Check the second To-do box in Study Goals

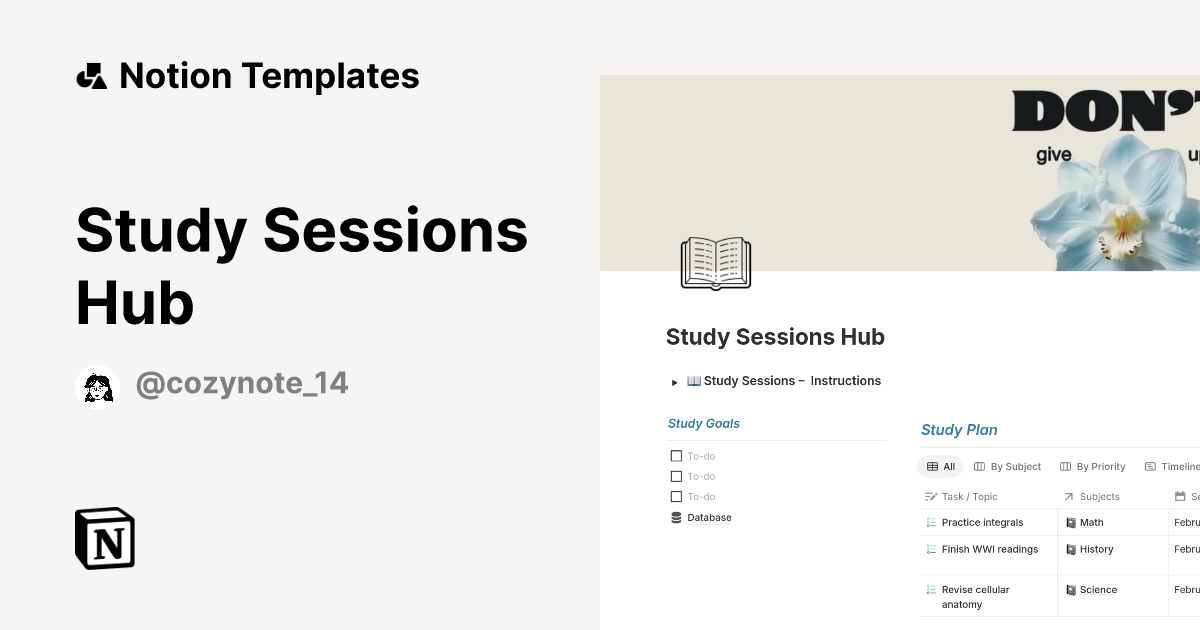[x=676, y=476]
